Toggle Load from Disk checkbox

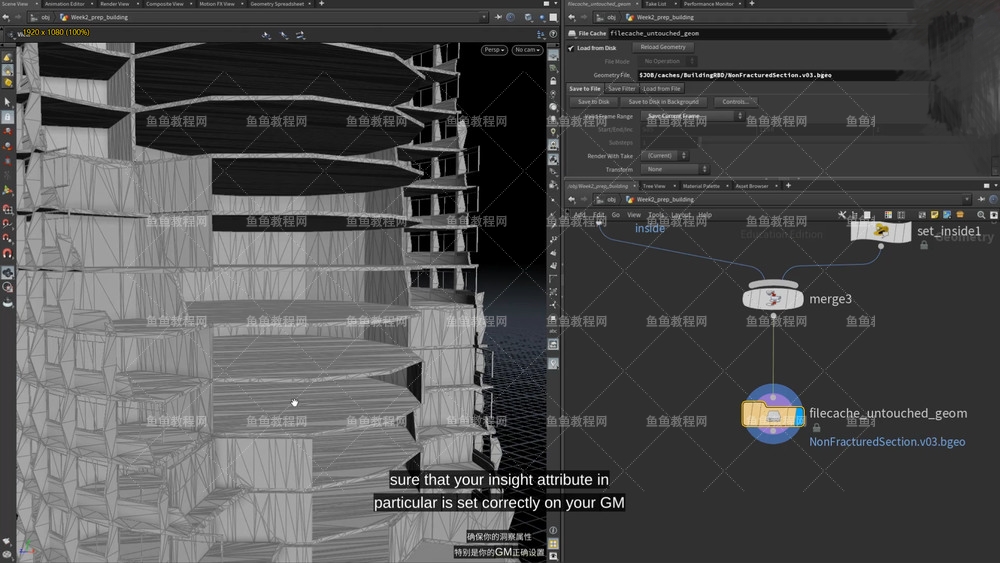click(x=571, y=48)
